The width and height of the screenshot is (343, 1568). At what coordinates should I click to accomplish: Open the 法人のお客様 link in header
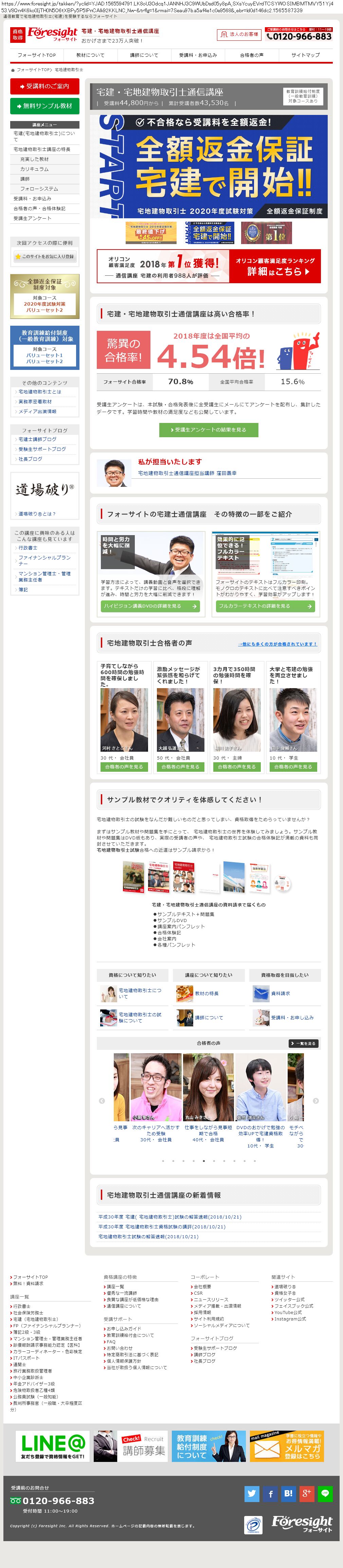[239, 35]
